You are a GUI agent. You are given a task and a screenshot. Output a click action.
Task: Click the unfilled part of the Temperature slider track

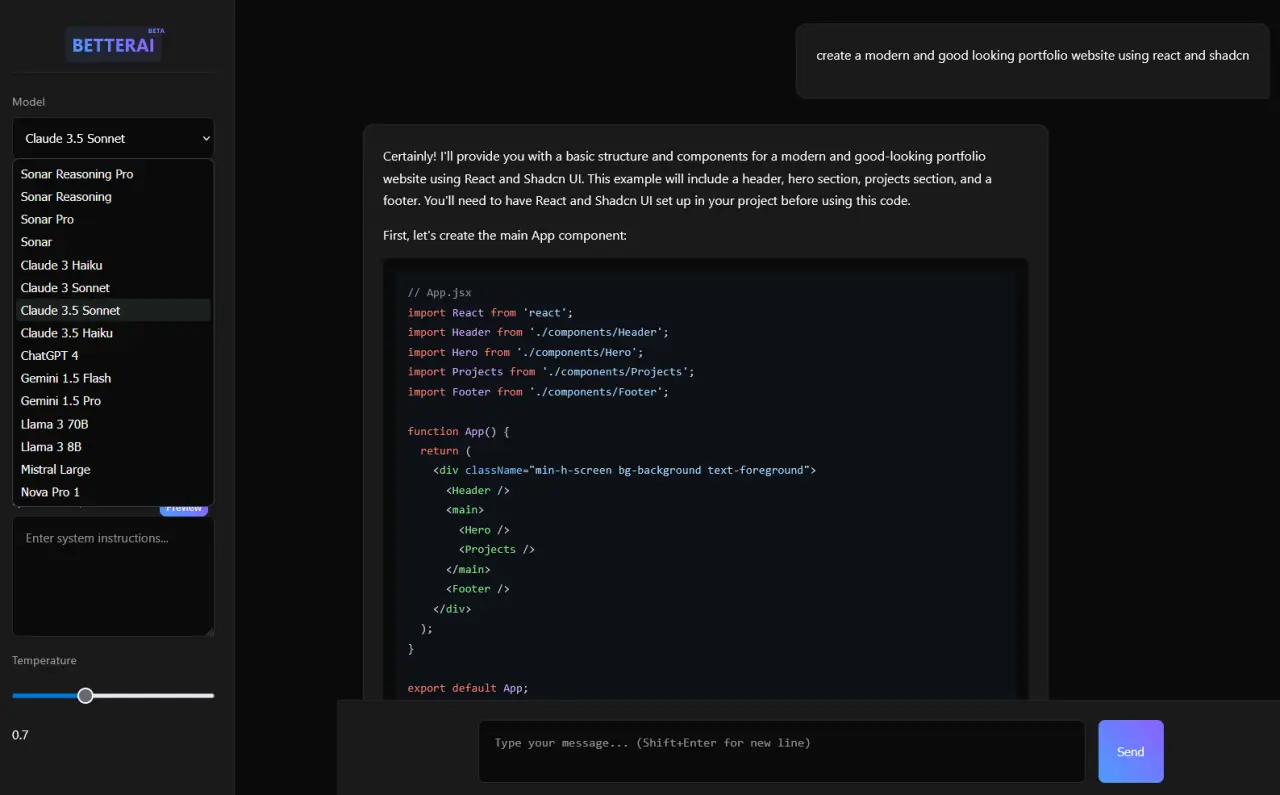click(x=153, y=695)
